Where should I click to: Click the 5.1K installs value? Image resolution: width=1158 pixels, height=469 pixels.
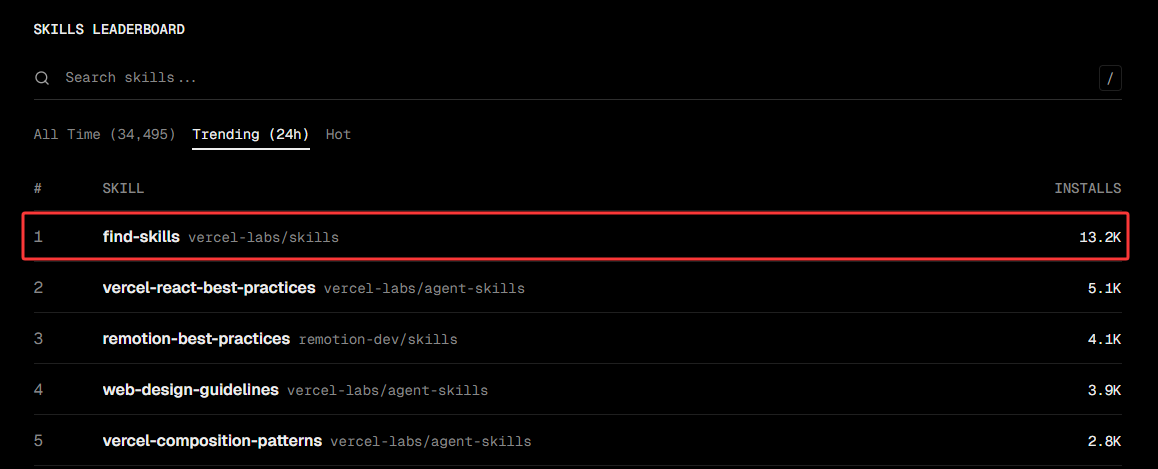click(1104, 288)
